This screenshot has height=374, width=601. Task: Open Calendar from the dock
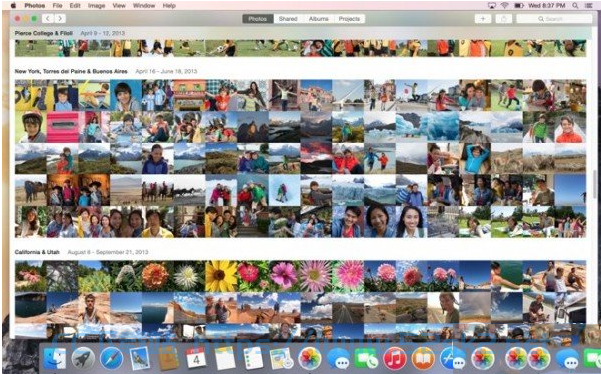click(x=196, y=359)
